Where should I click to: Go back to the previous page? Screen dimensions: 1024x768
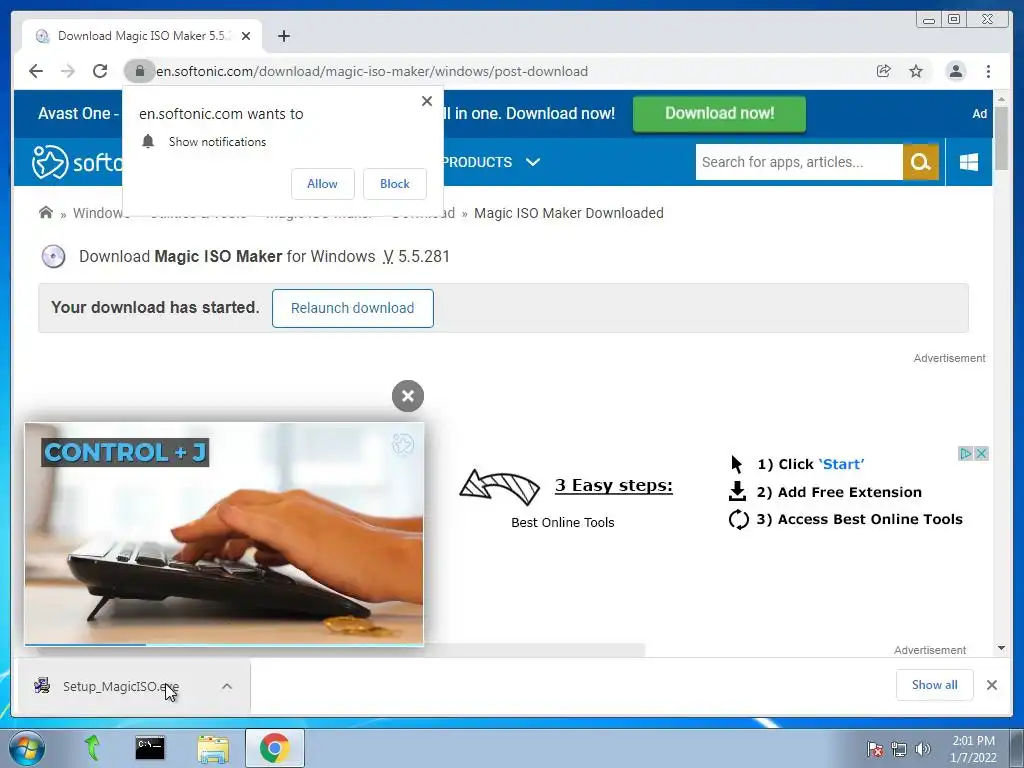click(36, 71)
